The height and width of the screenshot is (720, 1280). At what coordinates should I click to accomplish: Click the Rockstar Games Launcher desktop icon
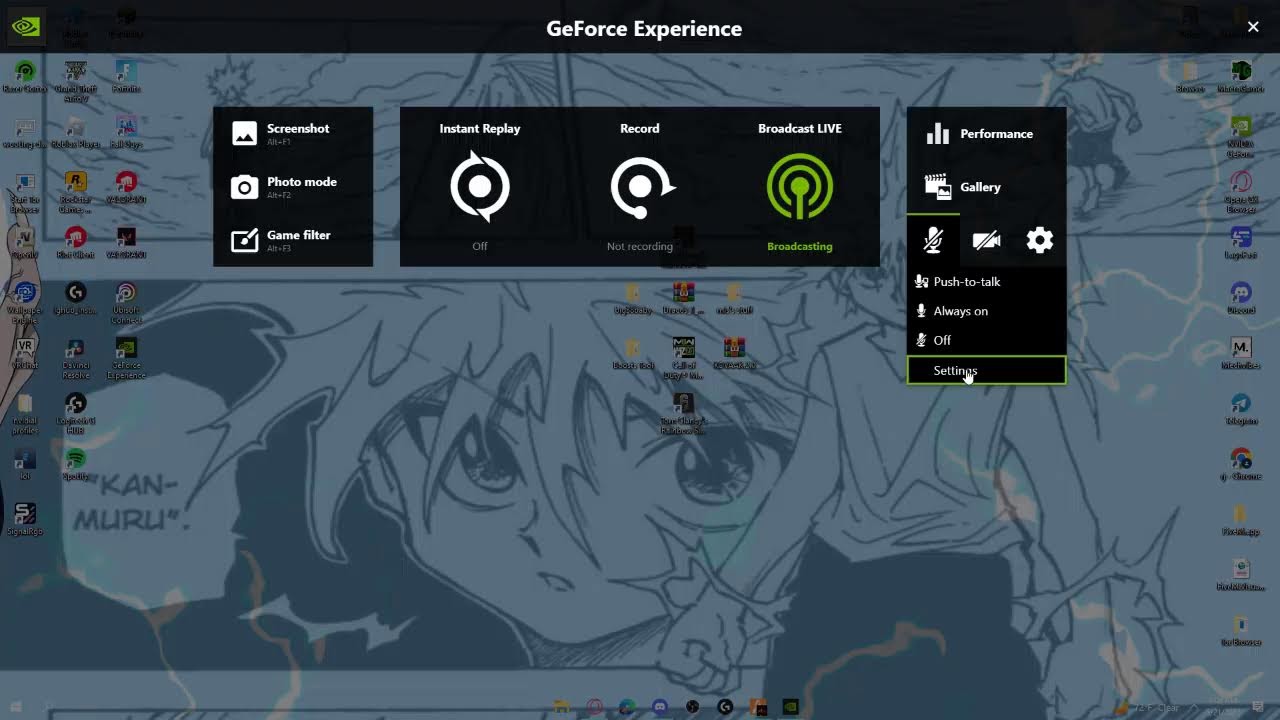75,191
